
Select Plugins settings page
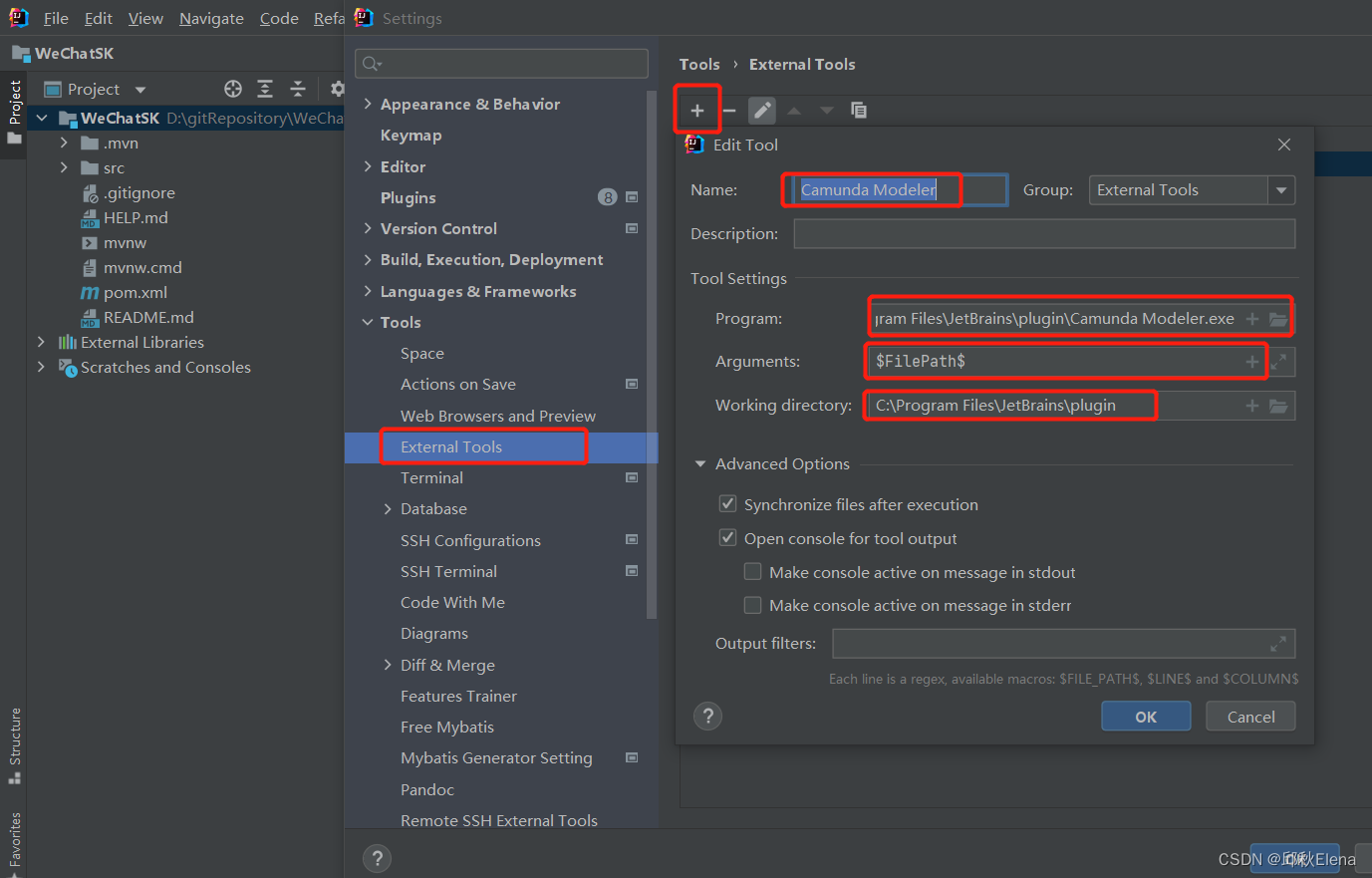point(408,197)
